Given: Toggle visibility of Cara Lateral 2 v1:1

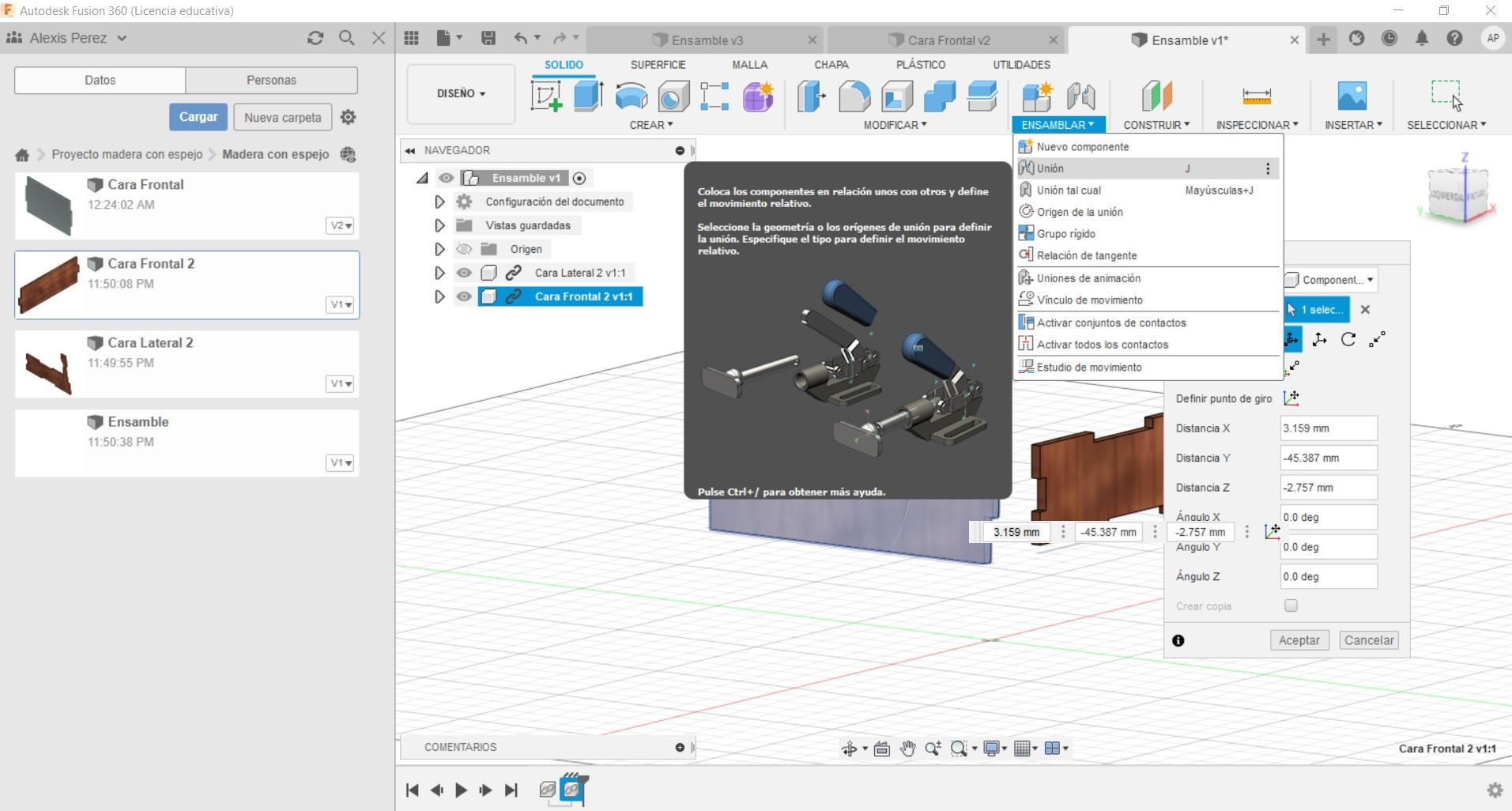Looking at the screenshot, I should point(464,273).
